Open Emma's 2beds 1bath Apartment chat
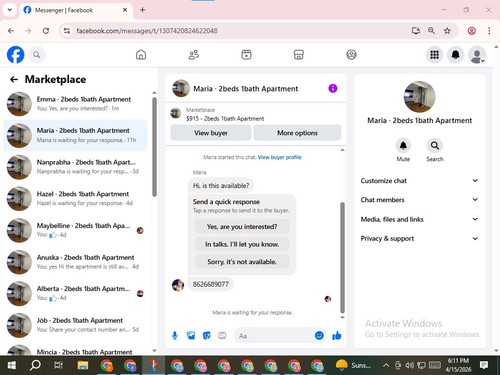The width and height of the screenshot is (500, 375). coord(75,104)
